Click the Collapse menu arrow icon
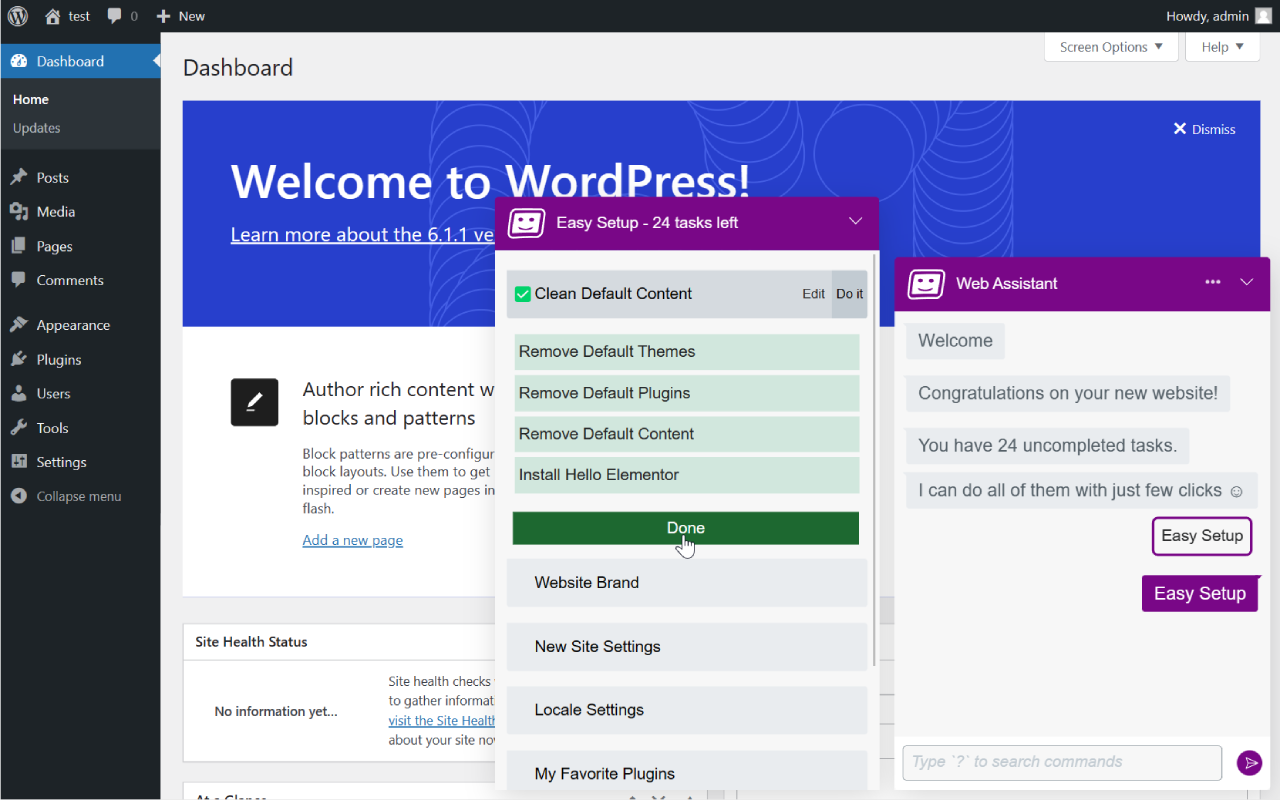1280x800 pixels. 19,496
